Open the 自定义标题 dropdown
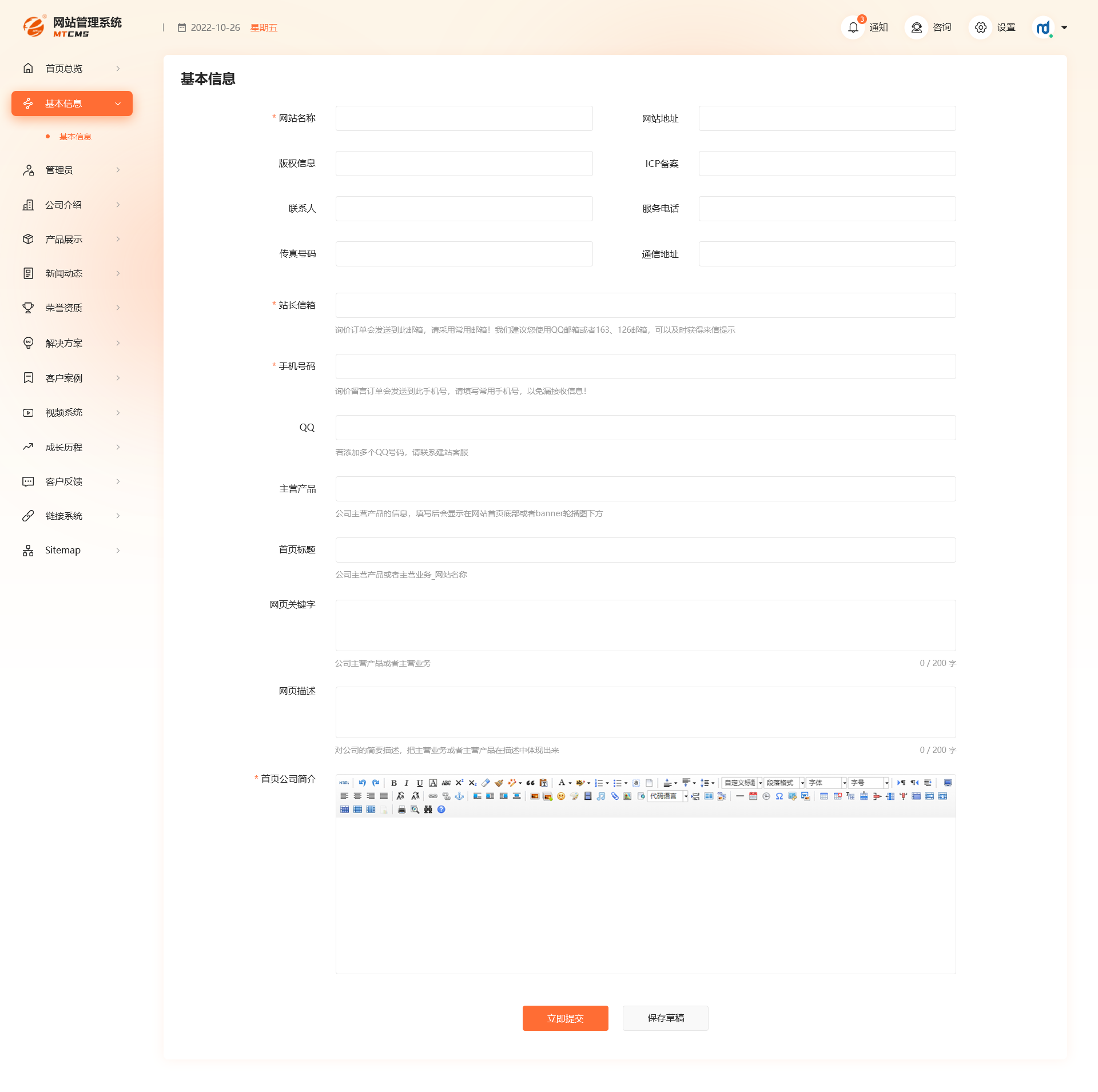Viewport: 1098px width, 1092px height. pos(742,783)
